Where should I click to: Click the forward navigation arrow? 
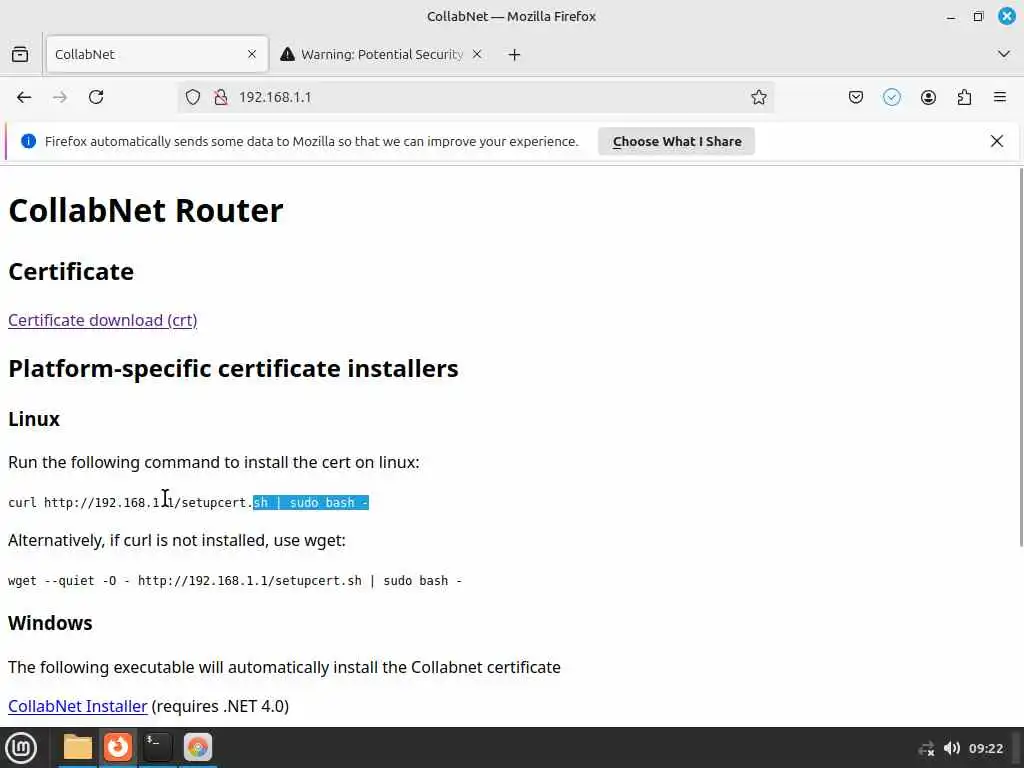pos(59,97)
